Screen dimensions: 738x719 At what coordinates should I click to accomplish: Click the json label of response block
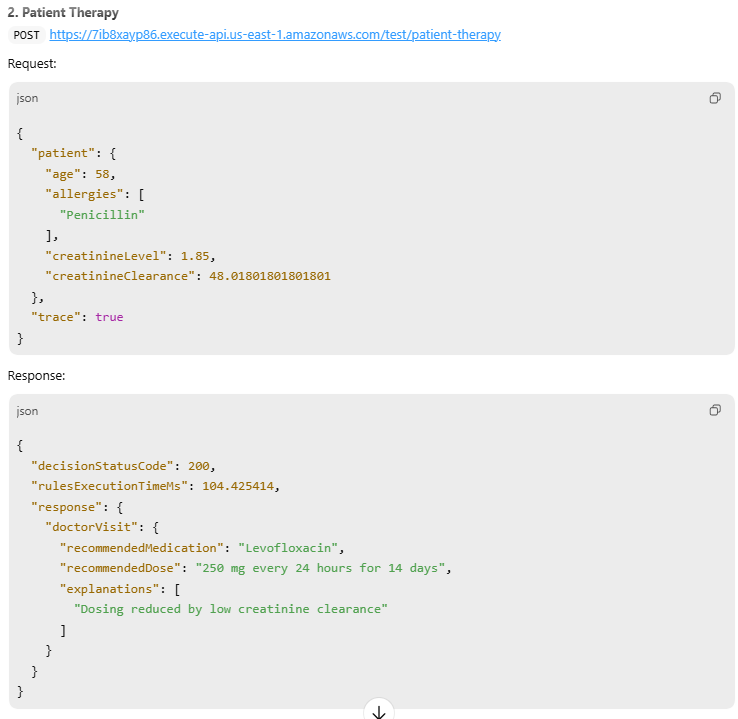(x=27, y=410)
